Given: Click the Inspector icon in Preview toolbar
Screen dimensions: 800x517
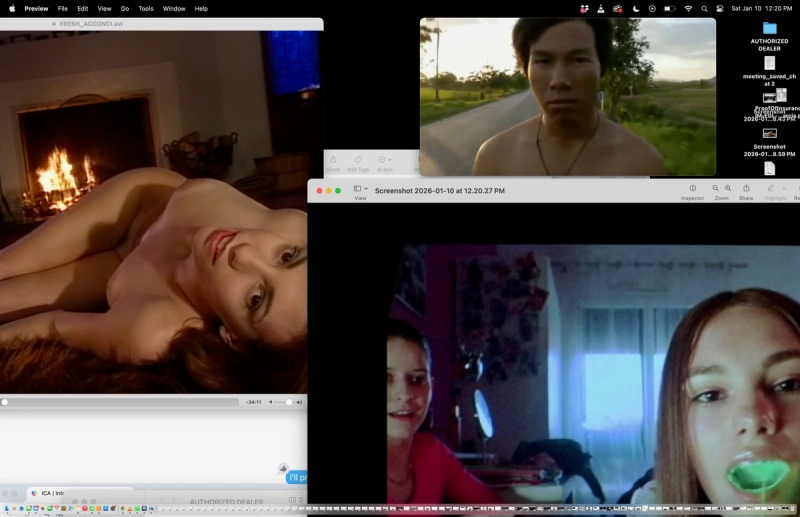Looking at the screenshot, I should (x=692, y=188).
